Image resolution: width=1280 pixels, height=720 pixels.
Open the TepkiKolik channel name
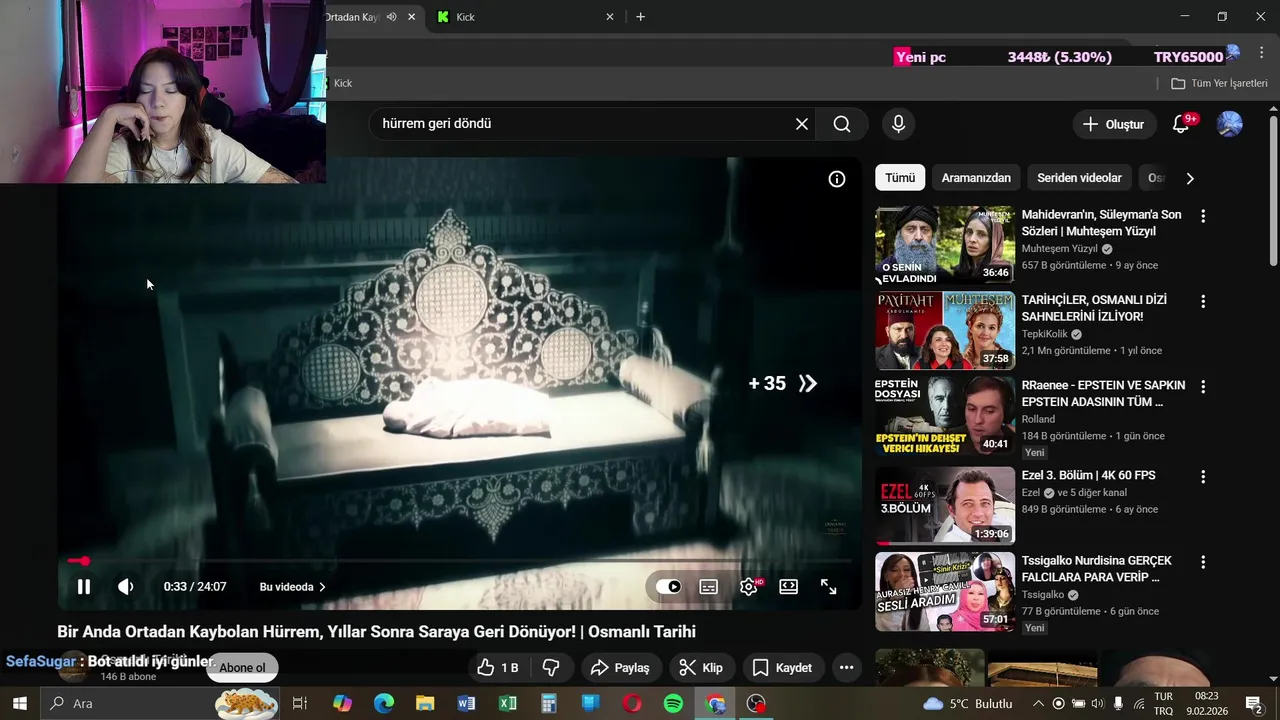click(1045, 334)
